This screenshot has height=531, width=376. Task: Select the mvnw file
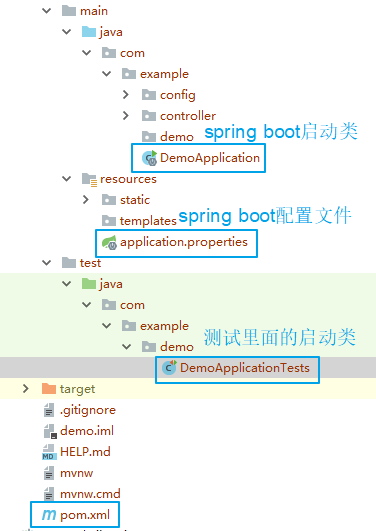[x=77, y=473]
